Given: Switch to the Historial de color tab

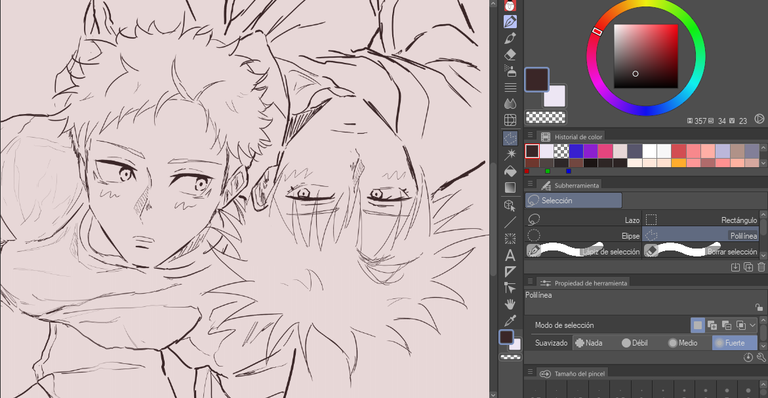Looking at the screenshot, I should click(571, 137).
